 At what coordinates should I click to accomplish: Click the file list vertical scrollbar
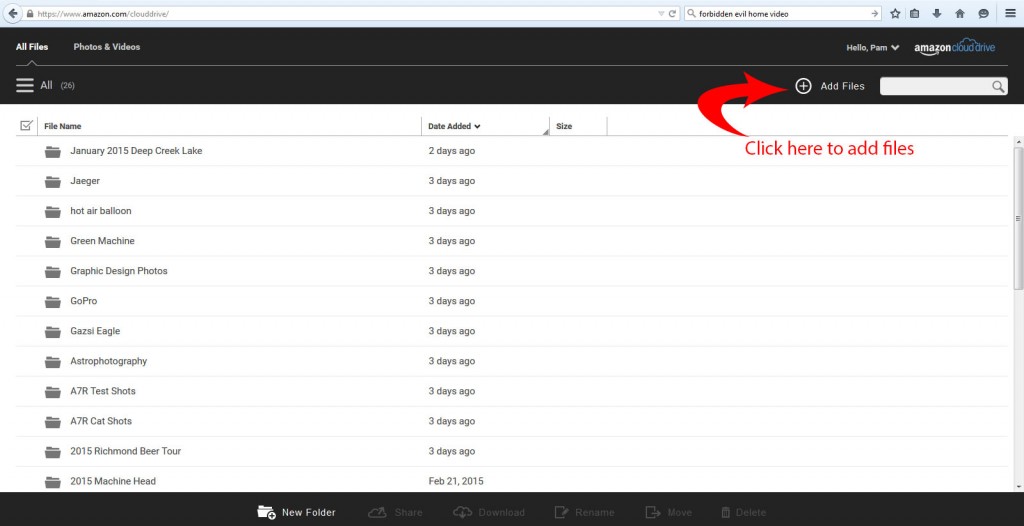(1018, 217)
